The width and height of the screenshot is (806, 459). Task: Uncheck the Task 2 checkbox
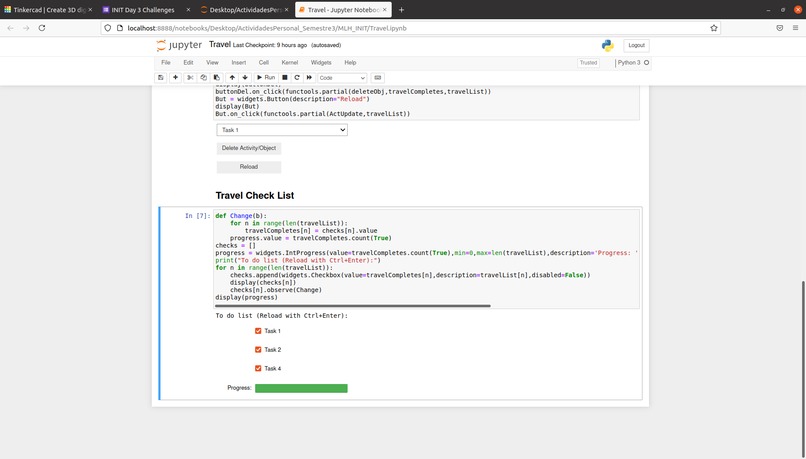258,350
